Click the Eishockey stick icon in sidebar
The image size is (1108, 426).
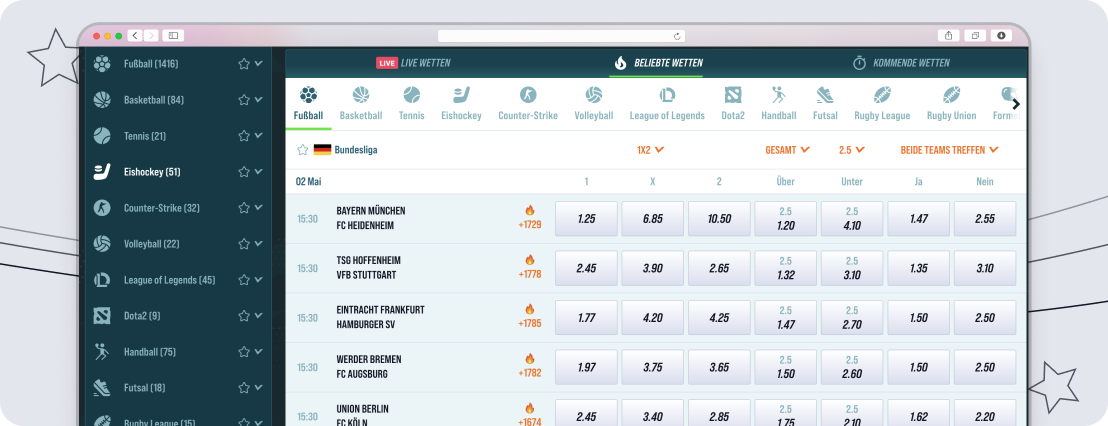102,172
